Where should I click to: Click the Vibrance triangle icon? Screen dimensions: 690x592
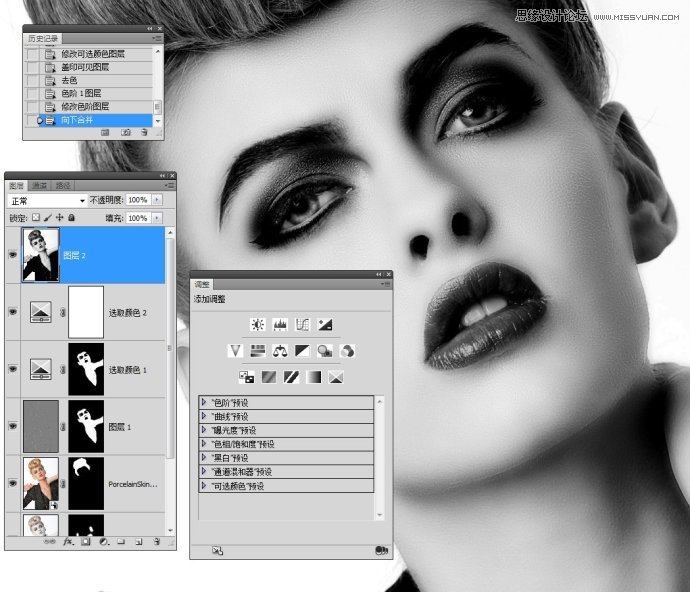[236, 351]
